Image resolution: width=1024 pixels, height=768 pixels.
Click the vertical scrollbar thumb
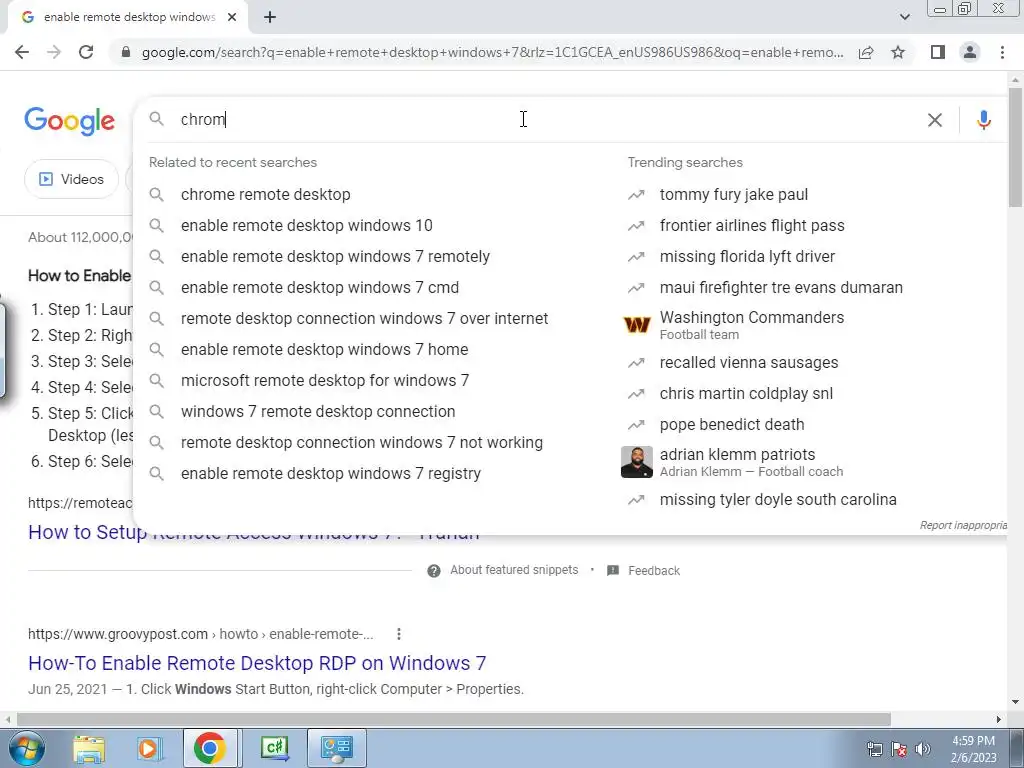tap(1015, 147)
